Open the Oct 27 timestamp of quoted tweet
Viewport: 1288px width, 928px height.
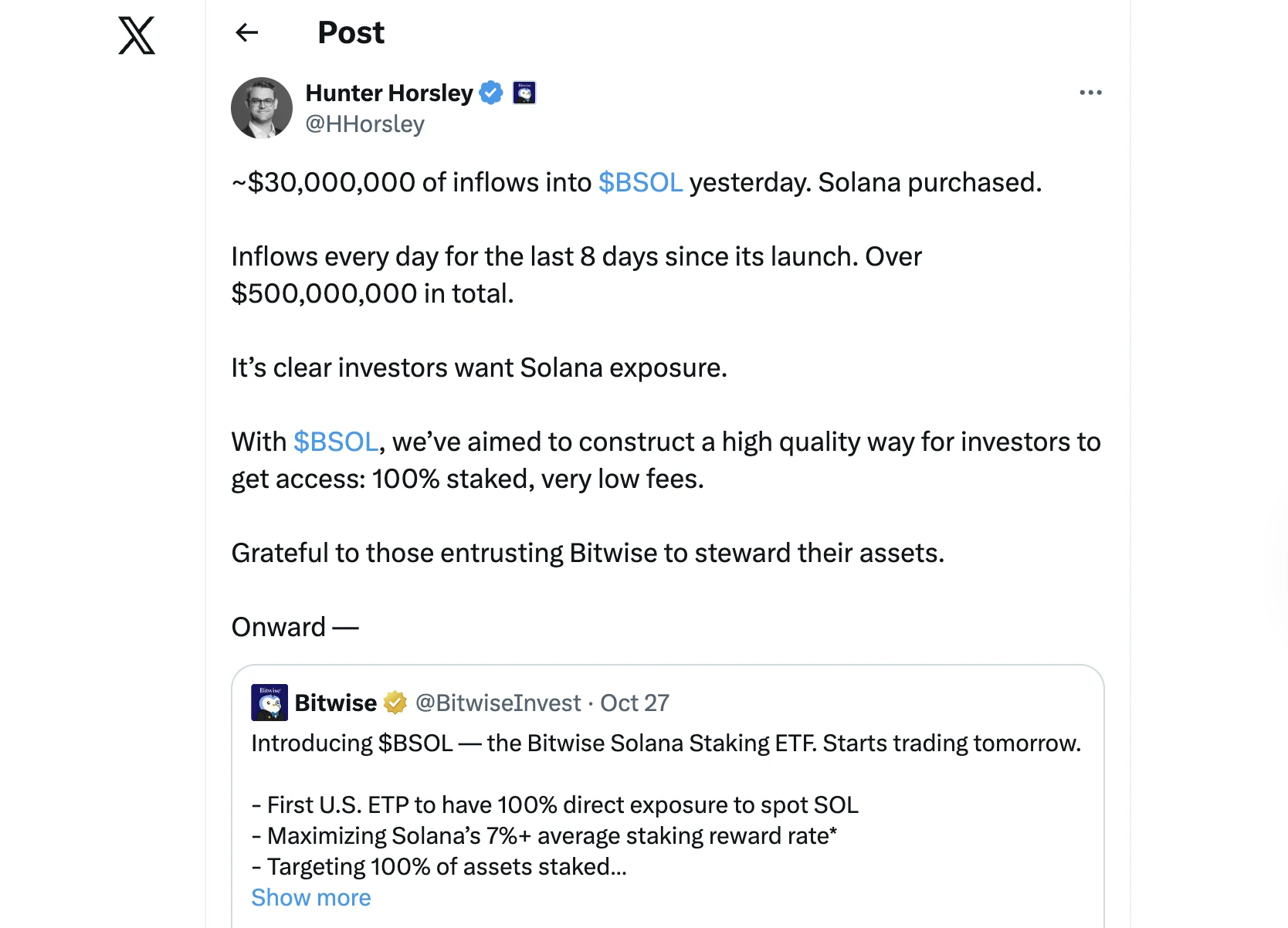(635, 703)
